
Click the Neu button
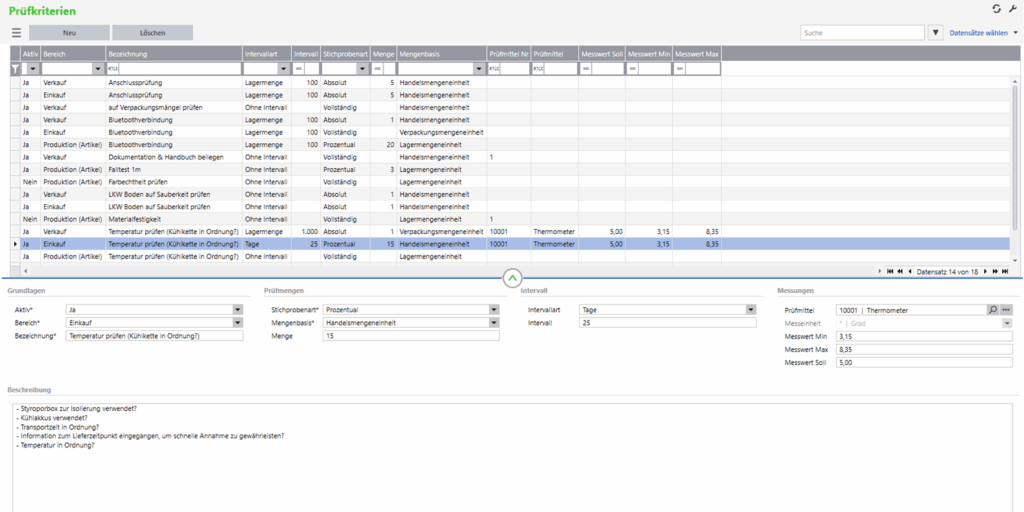click(69, 33)
